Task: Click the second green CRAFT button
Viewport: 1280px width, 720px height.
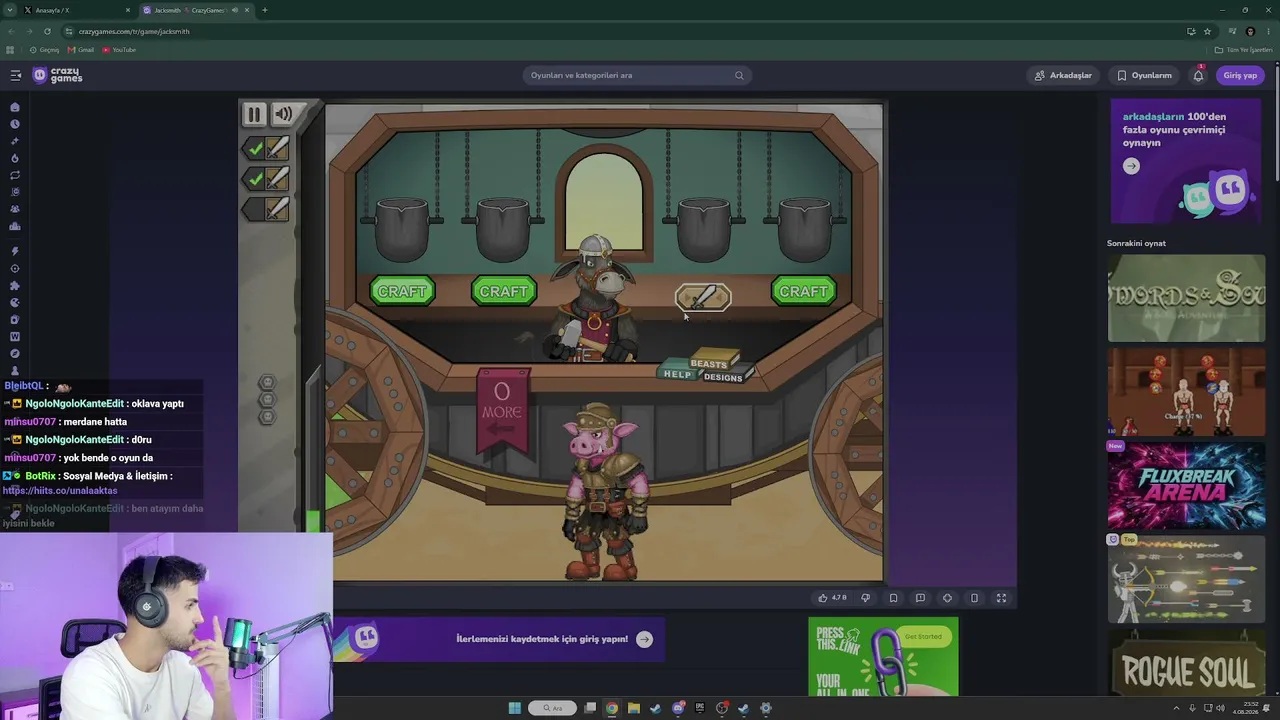Action: (x=503, y=291)
